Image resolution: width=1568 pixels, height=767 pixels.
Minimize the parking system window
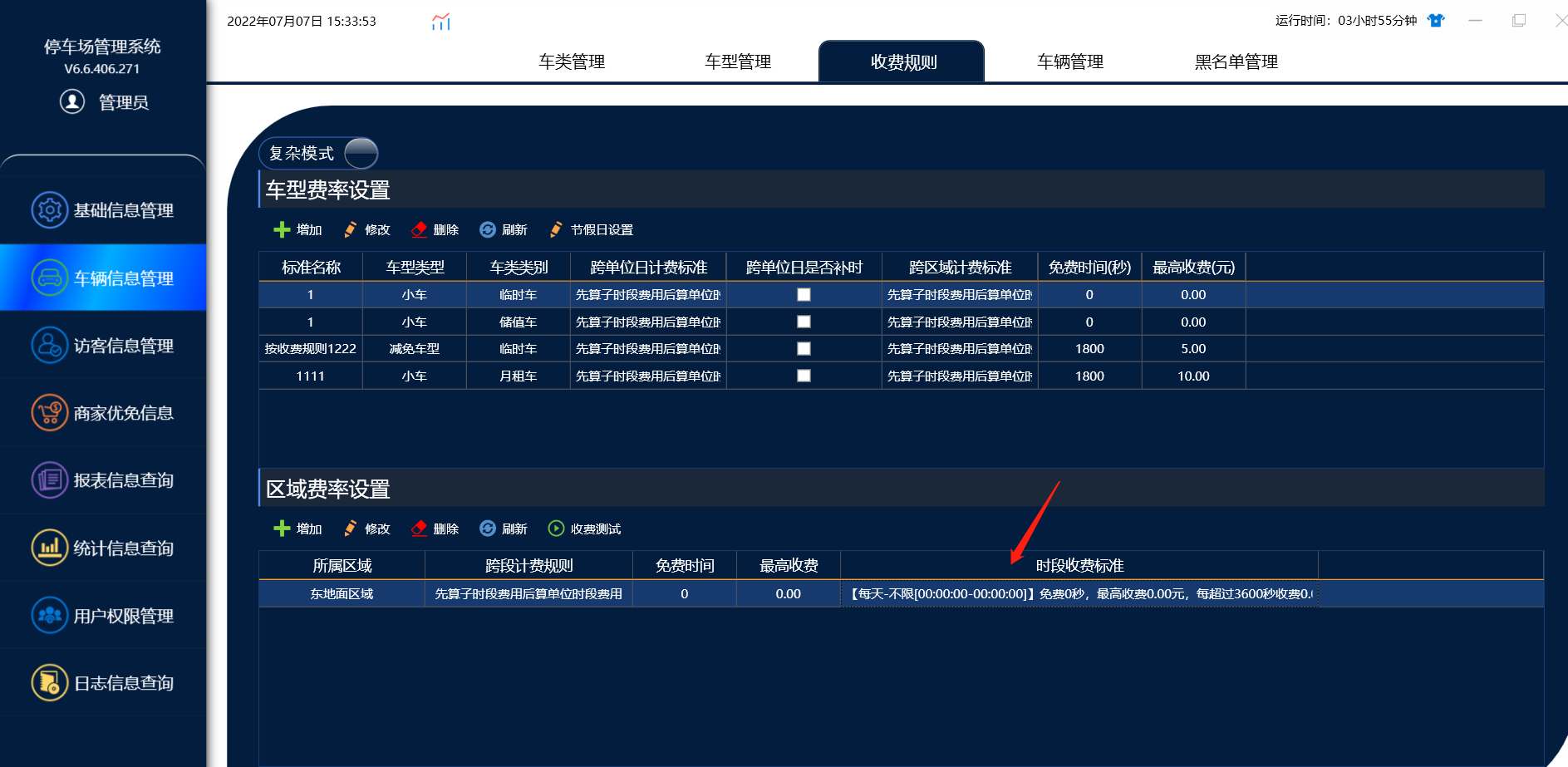click(1475, 21)
